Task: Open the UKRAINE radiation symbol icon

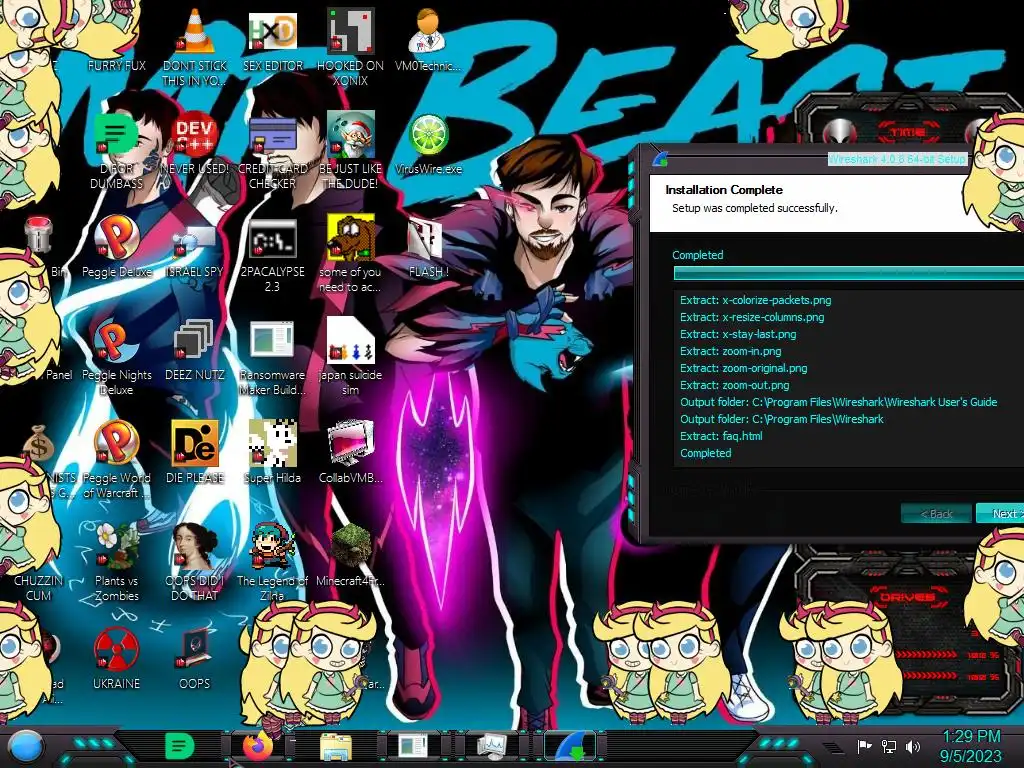Action: click(116, 649)
